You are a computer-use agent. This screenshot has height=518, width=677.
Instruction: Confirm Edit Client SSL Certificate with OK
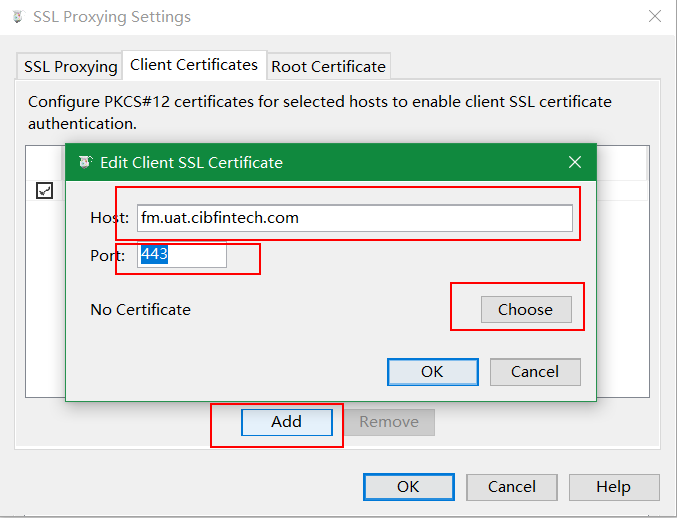[x=433, y=372]
